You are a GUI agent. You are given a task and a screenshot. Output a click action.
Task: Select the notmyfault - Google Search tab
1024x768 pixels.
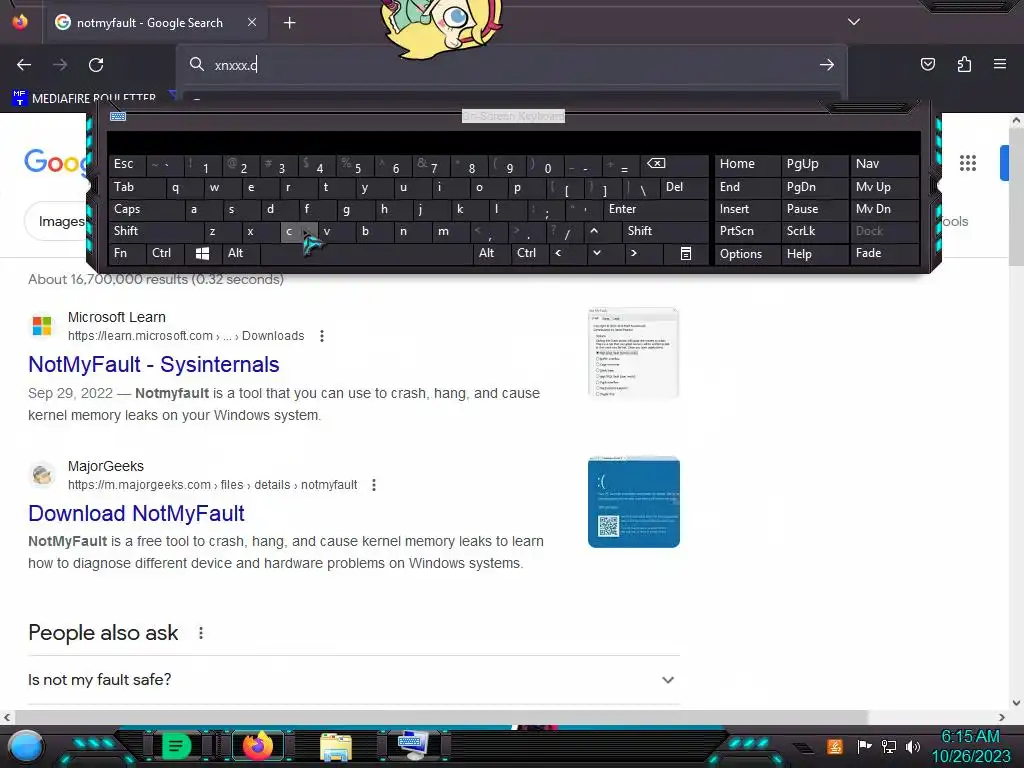pos(155,23)
